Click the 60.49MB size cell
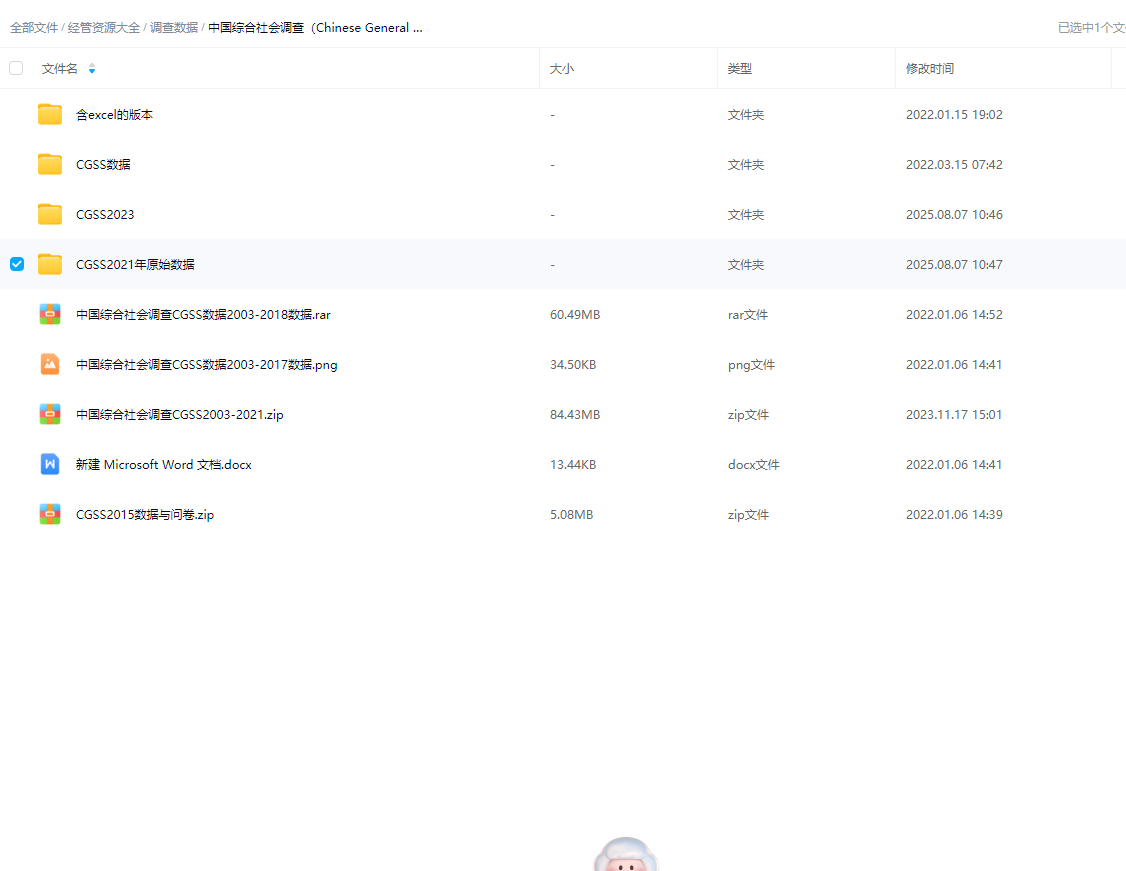This screenshot has width=1126, height=871. coord(575,315)
